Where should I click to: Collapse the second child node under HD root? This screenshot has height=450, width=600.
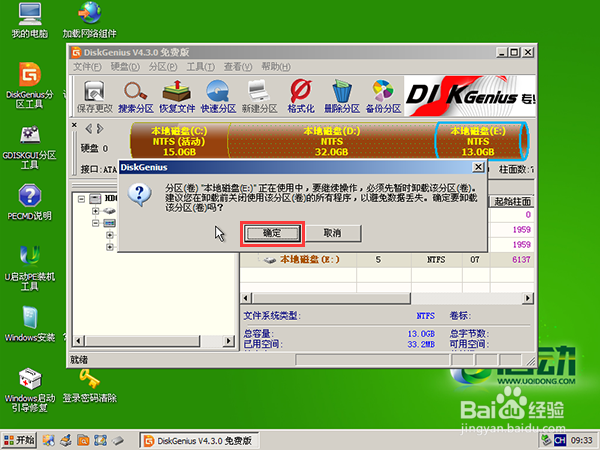95,223
